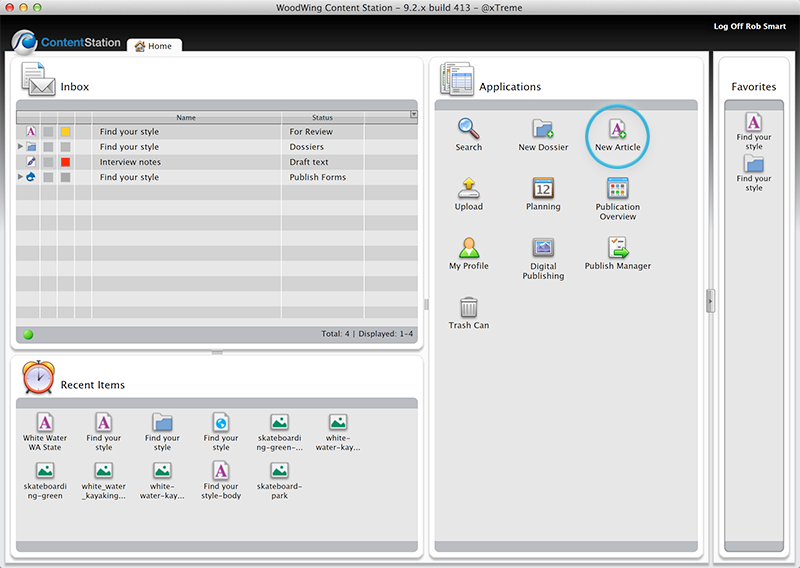Click the yellow flag of For Review row
Image resolution: width=800 pixels, height=568 pixels.
[65, 132]
